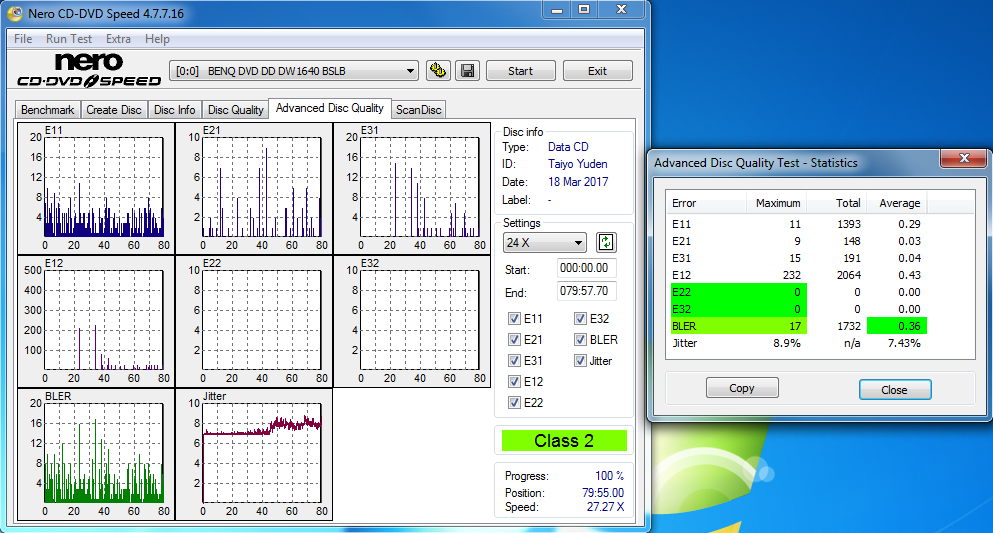Toggle the Jitter checkbox

[580, 360]
